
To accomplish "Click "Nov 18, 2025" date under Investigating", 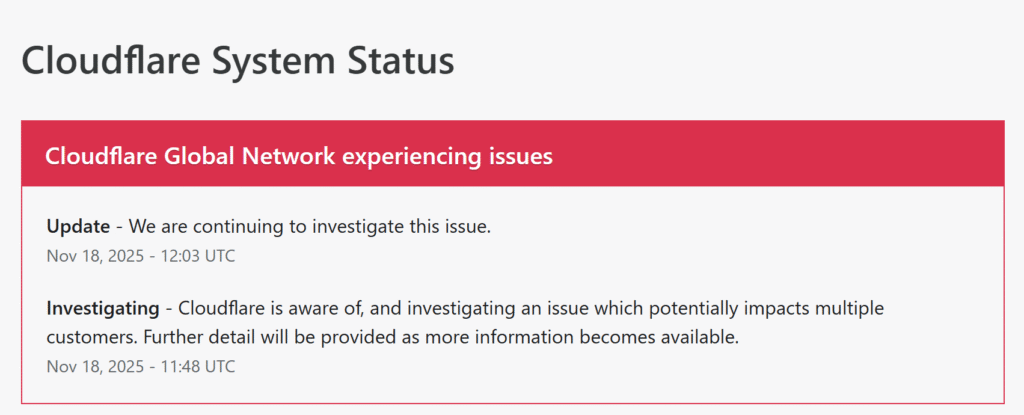I will pyautogui.click(x=95, y=366).
